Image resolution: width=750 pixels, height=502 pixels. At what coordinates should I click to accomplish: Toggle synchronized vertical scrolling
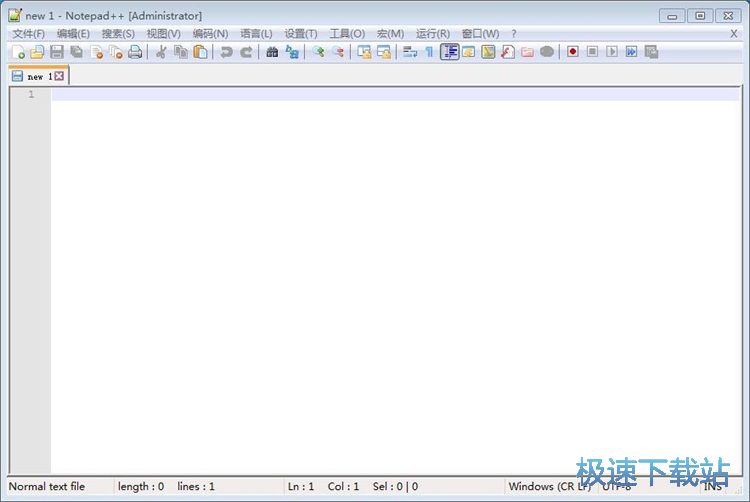(x=364, y=52)
